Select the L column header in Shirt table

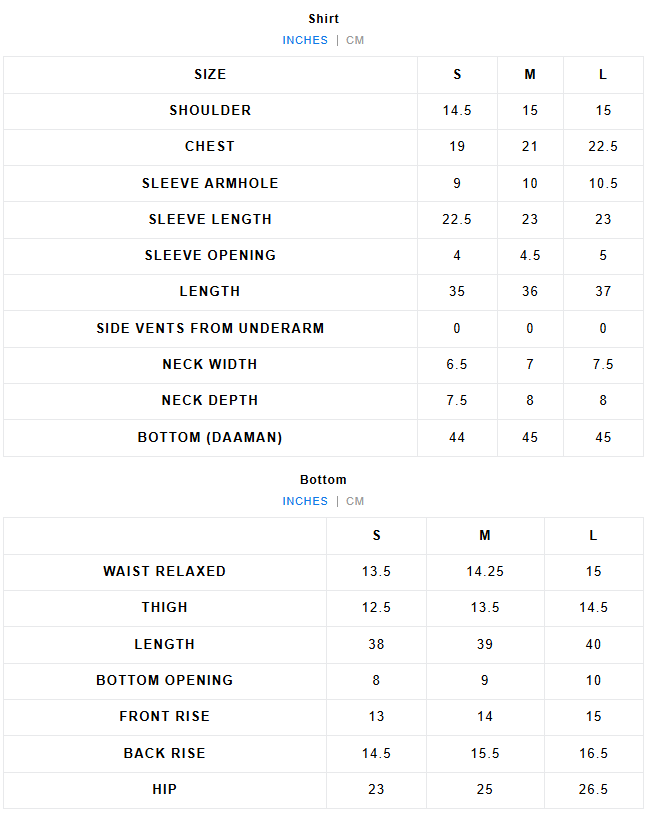pos(603,75)
